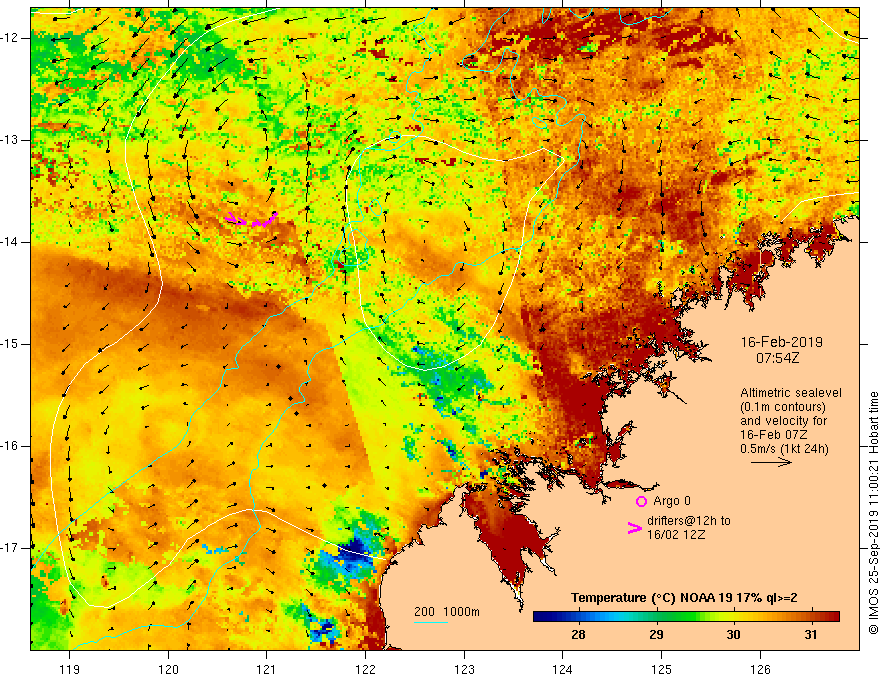
Task: Click the 200 1000m depth label
Action: tap(447, 612)
